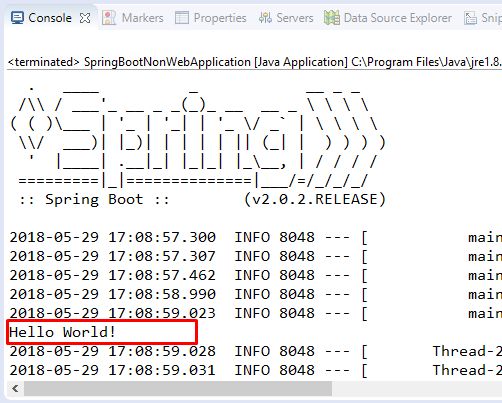Screen dimensions: 502x403
Task: Click the log line at 17:08:59.028
Action: coord(256,351)
